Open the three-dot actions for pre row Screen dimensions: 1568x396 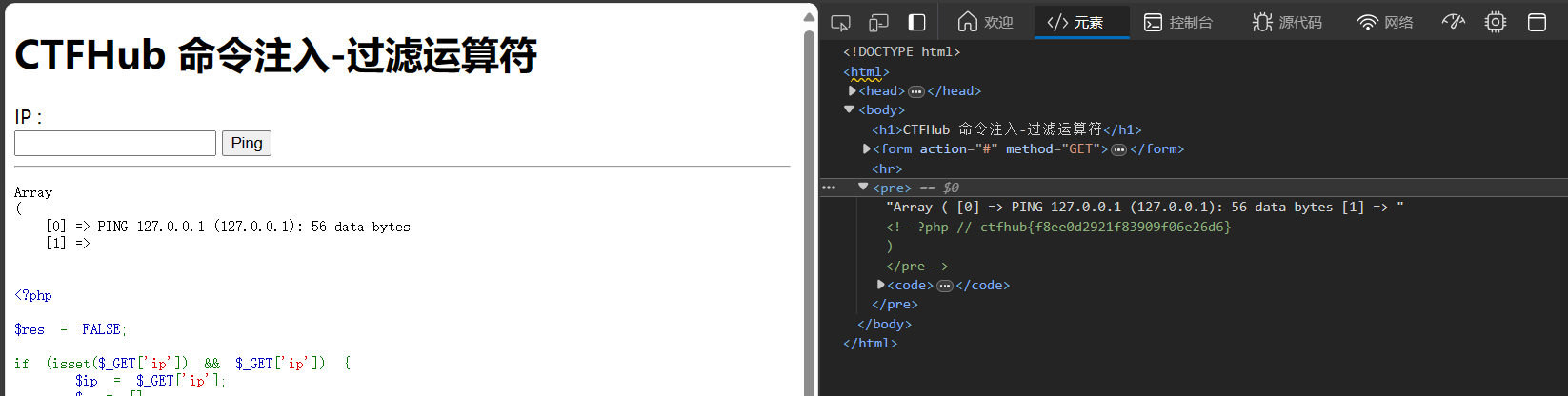[x=829, y=188]
